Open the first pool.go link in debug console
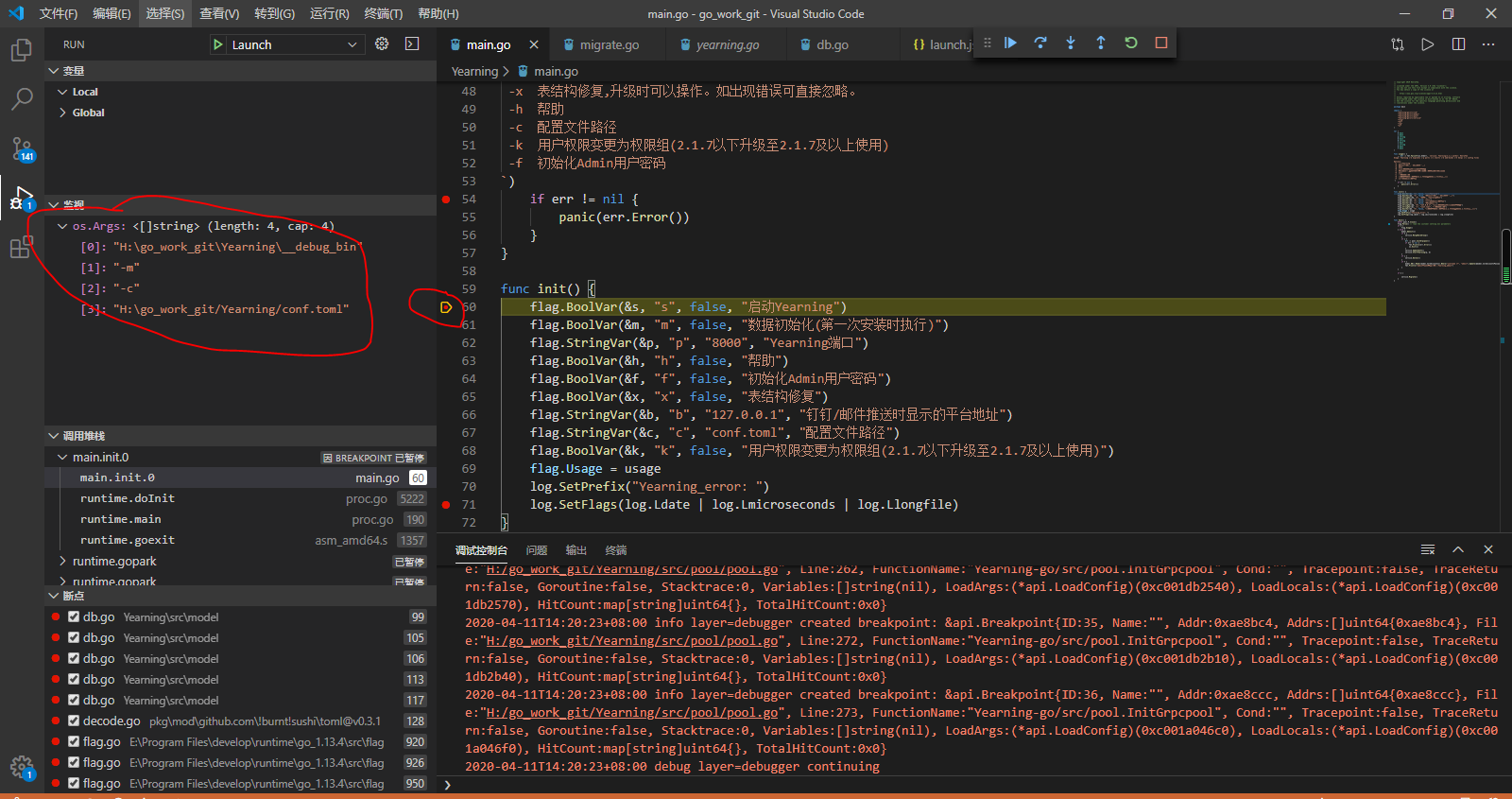 coord(631,569)
